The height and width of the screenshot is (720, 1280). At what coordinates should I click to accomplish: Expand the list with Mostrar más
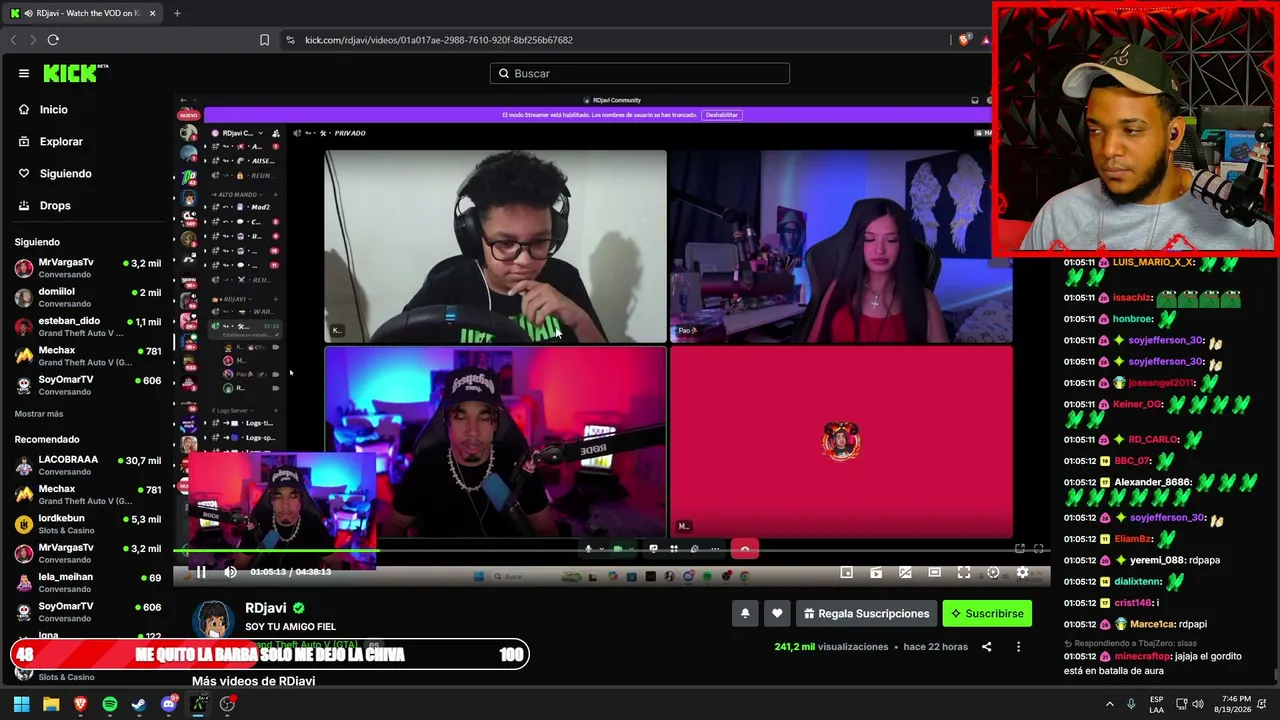pyautogui.click(x=39, y=414)
